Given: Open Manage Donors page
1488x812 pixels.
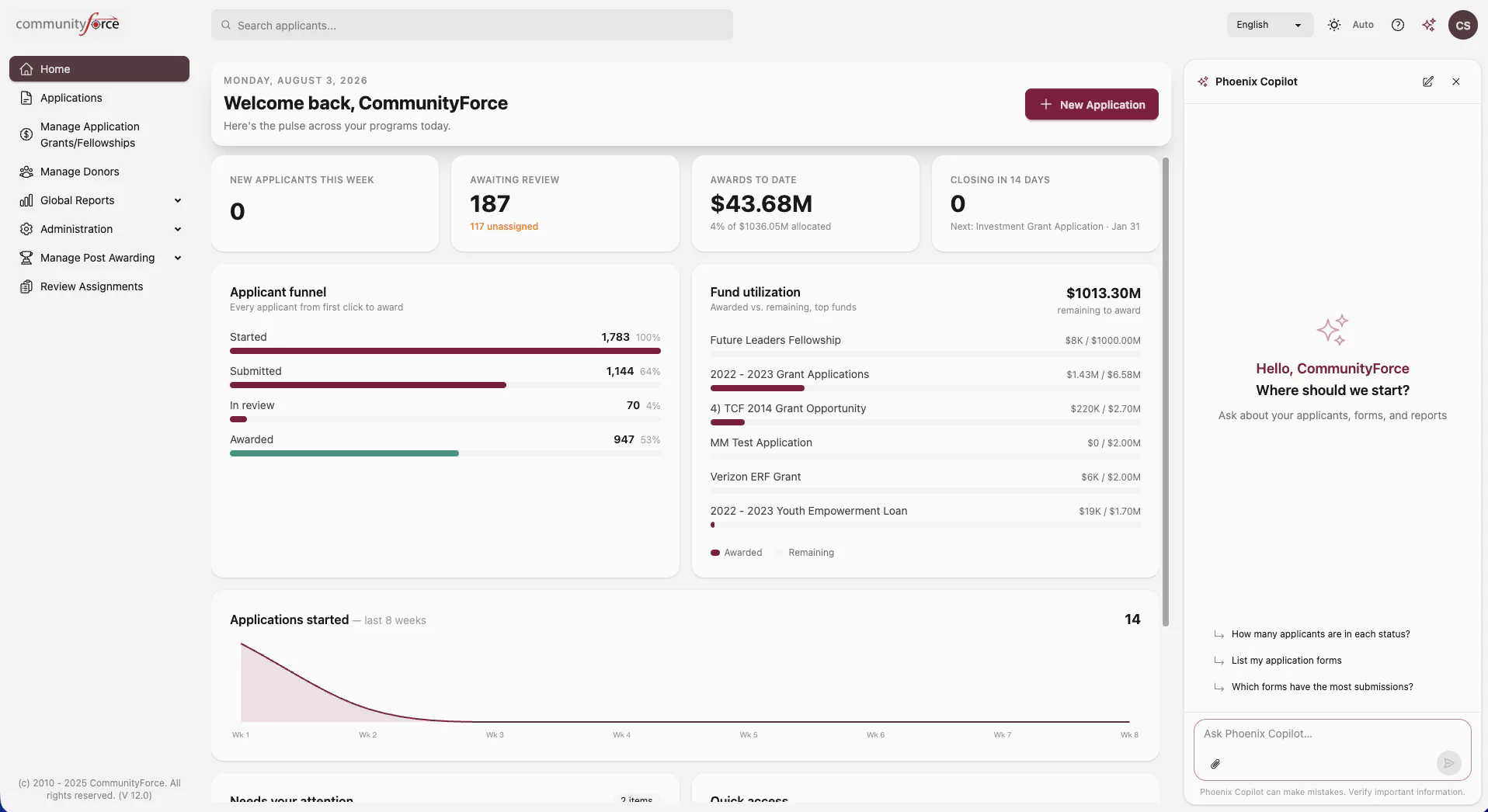Looking at the screenshot, I should pyautogui.click(x=99, y=172).
